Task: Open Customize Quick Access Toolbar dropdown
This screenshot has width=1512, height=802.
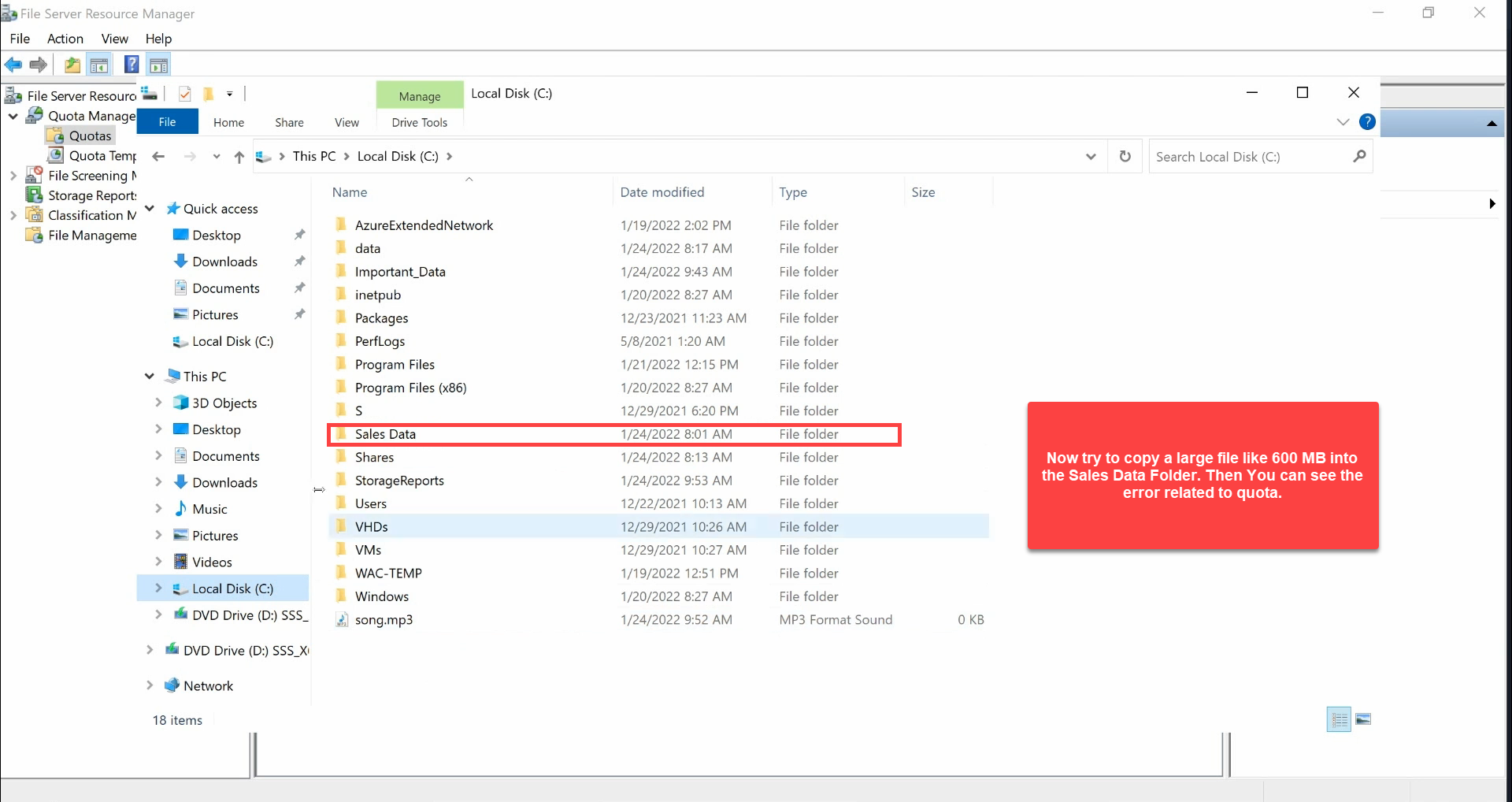Action: click(229, 94)
